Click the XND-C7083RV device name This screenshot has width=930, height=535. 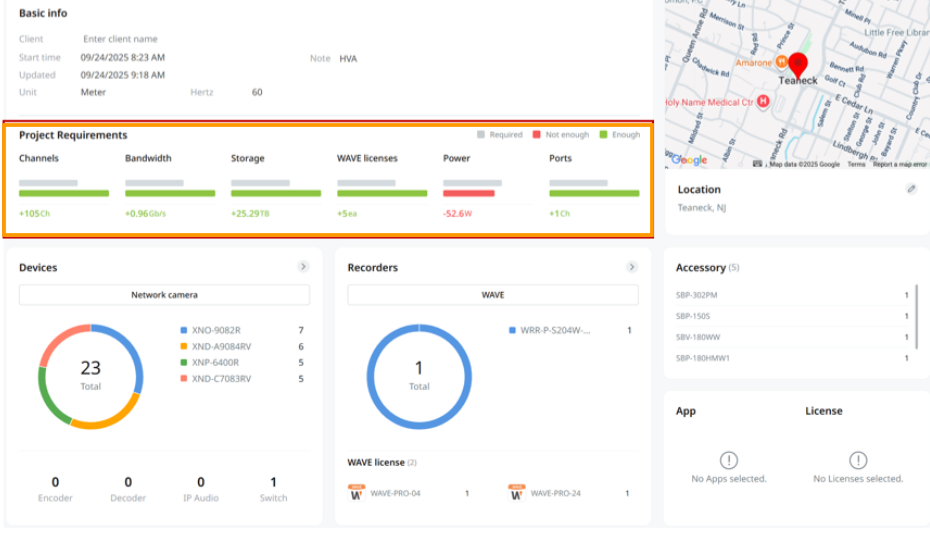pos(221,378)
